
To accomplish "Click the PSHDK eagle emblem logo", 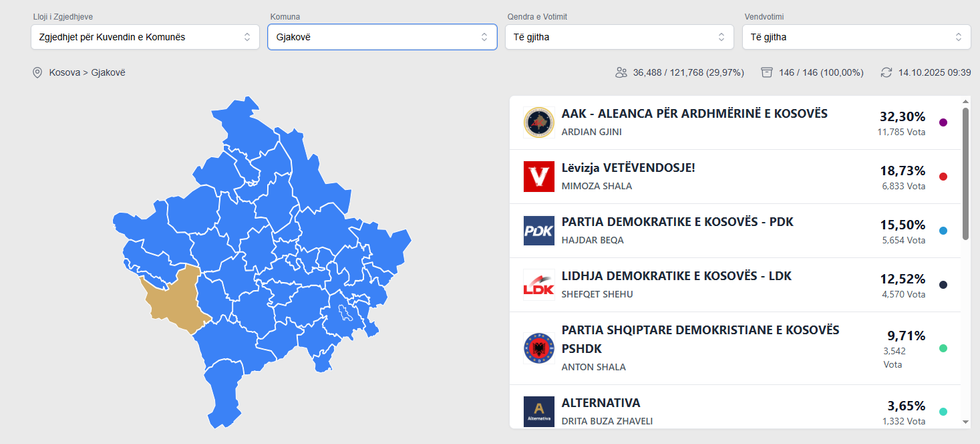I will (539, 348).
